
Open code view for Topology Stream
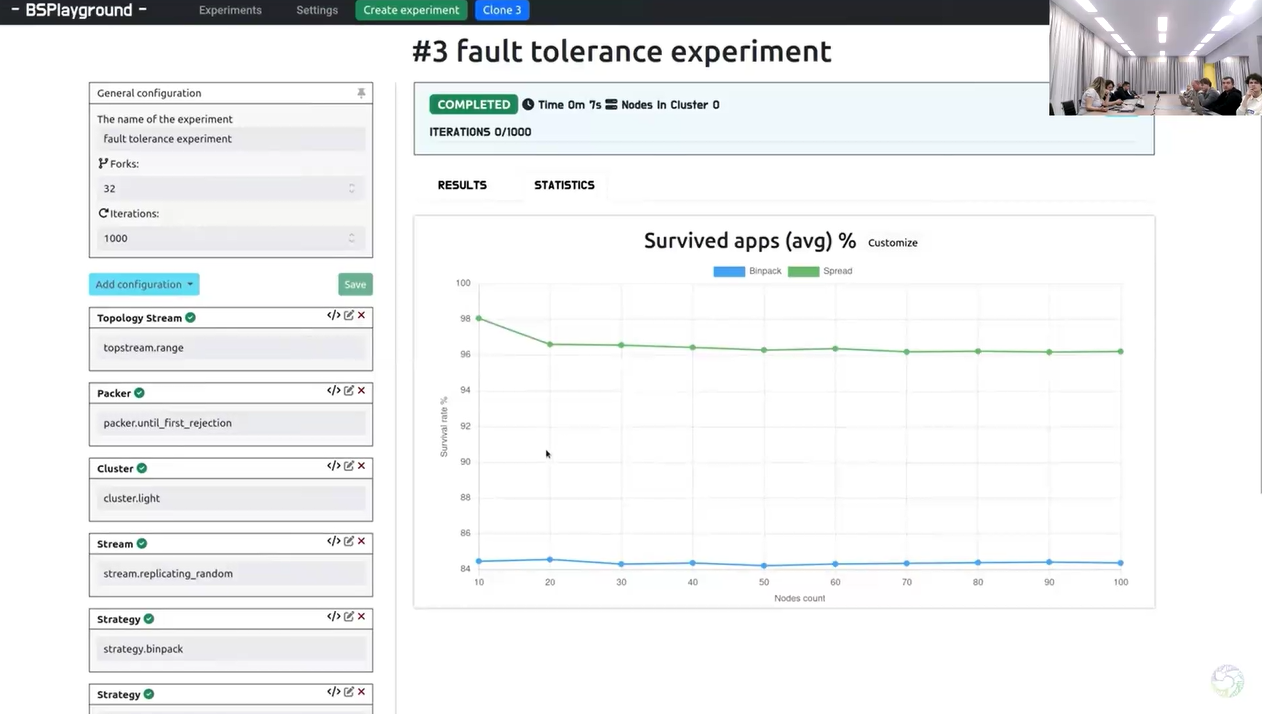[x=333, y=316]
